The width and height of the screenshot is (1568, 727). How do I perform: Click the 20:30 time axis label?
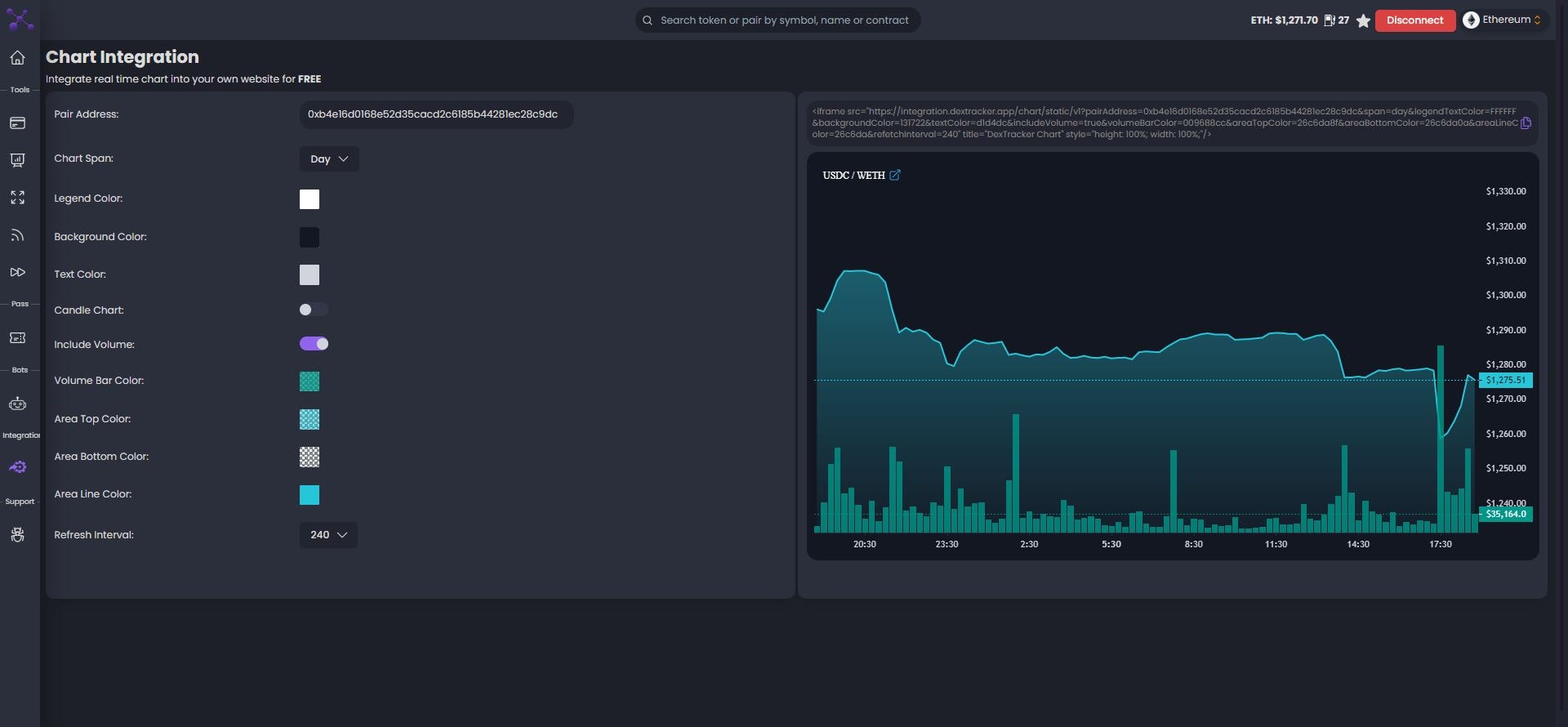tap(864, 544)
